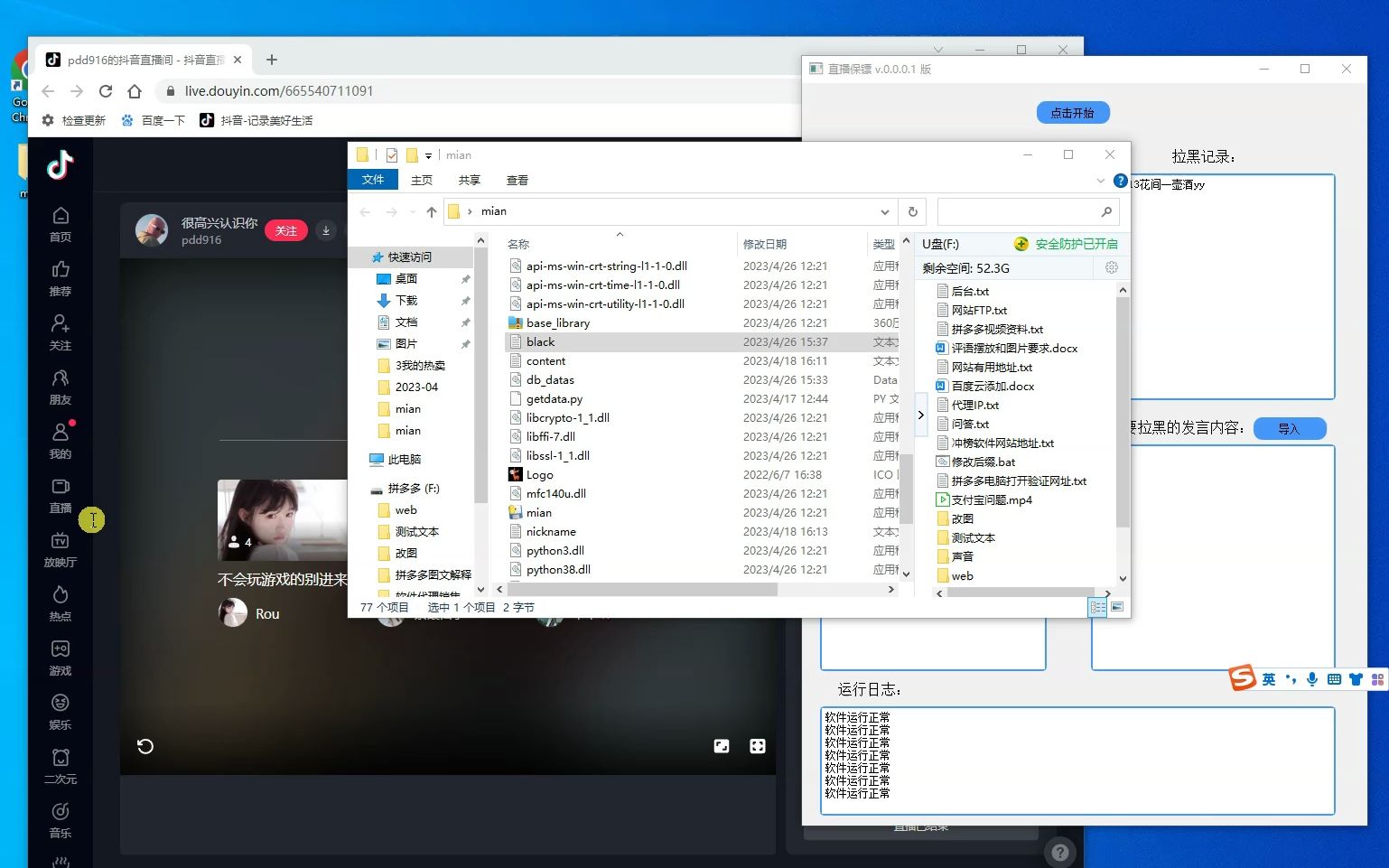Image resolution: width=1389 pixels, height=868 pixels.
Task: Click 点击开始 button in 直播保镖 window
Action: (1073, 113)
